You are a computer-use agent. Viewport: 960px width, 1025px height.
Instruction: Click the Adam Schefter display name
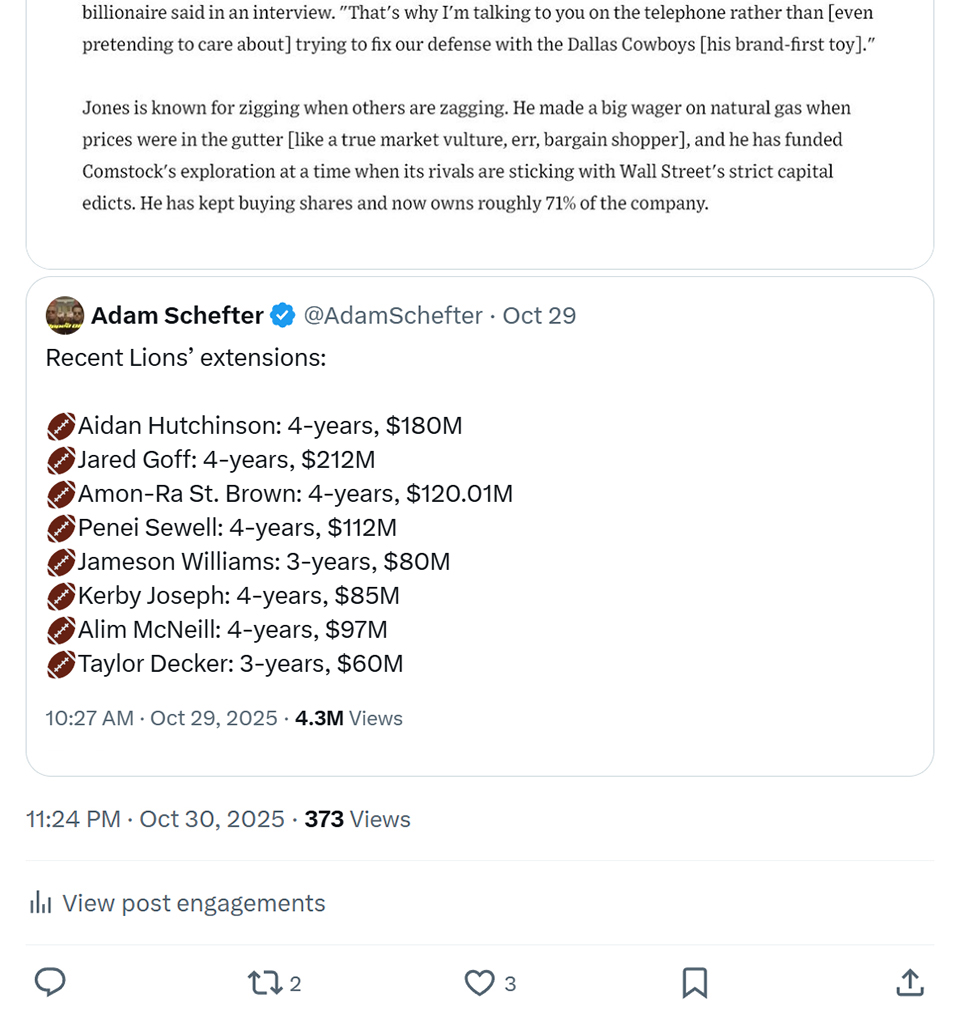177,316
